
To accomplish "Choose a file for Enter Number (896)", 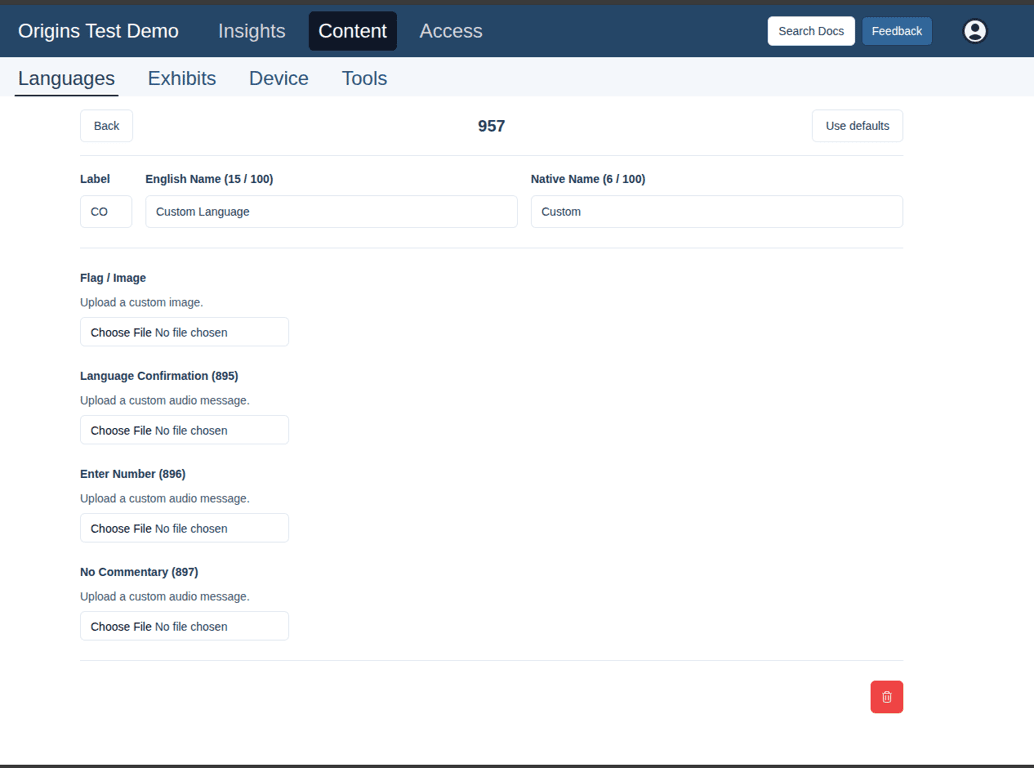I will (x=185, y=529).
